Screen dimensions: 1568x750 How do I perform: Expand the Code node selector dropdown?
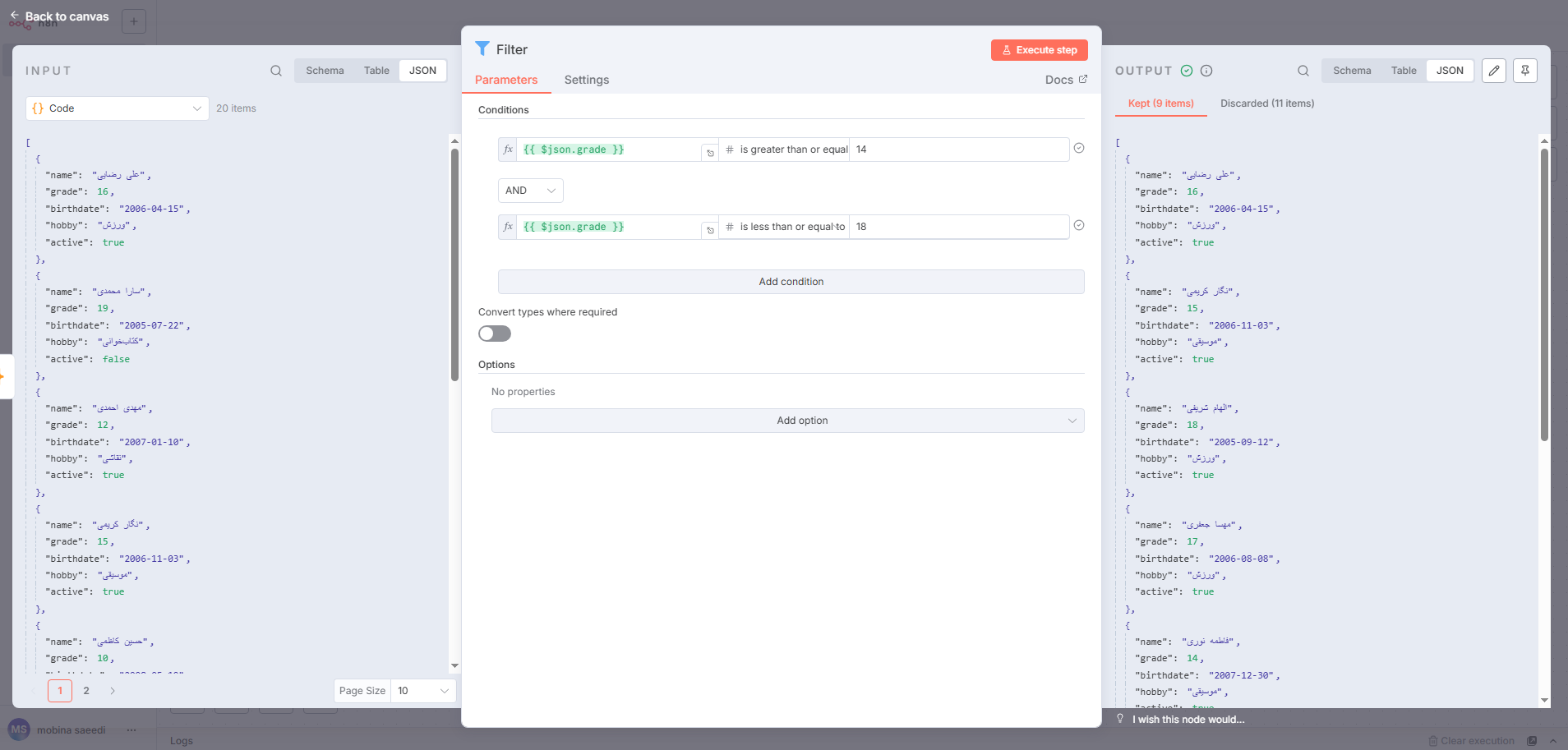pos(118,108)
